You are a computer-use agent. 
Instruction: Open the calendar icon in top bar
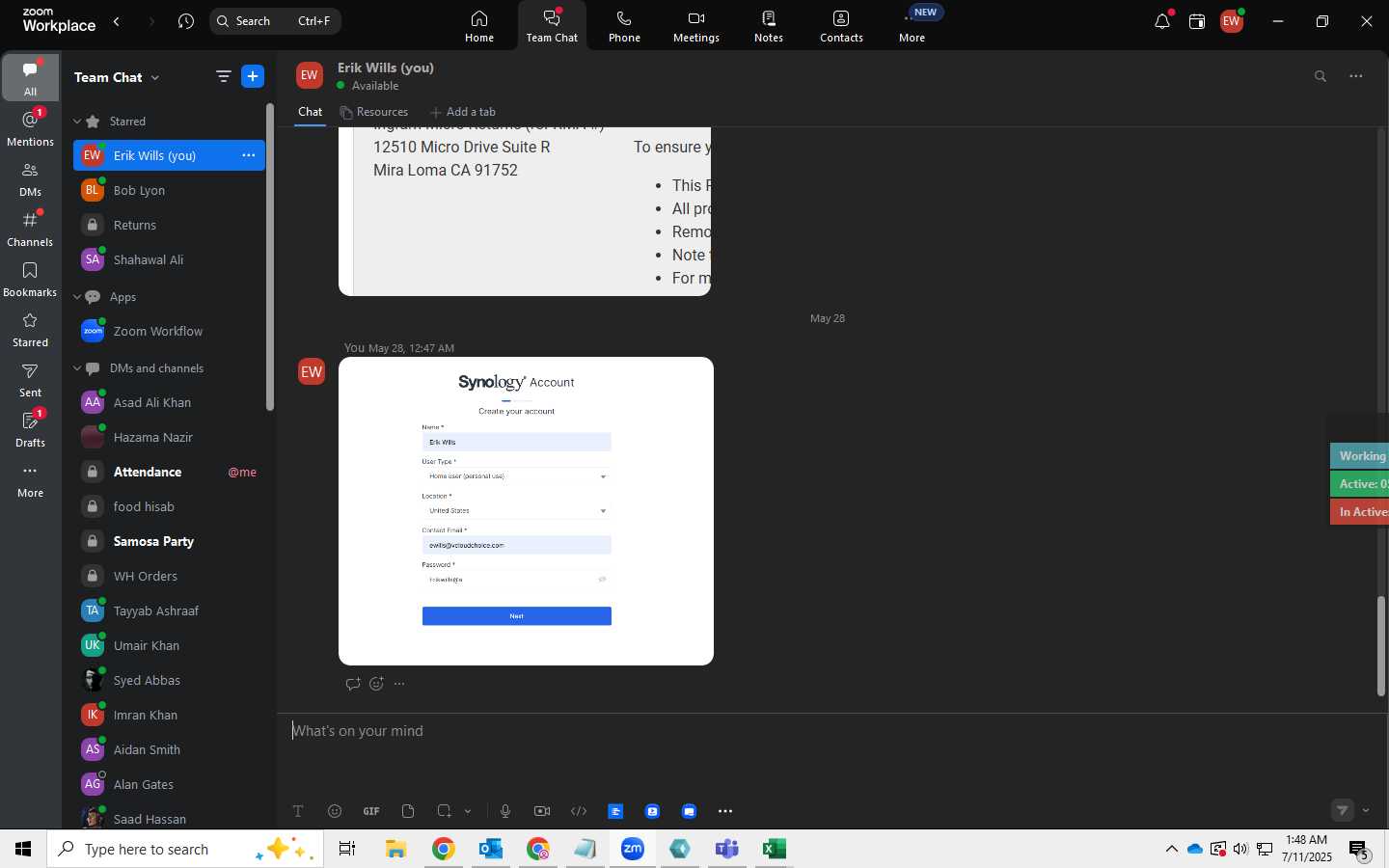(x=1197, y=21)
